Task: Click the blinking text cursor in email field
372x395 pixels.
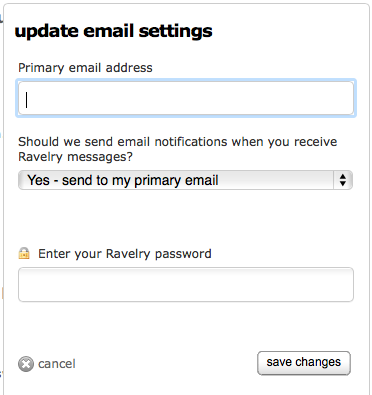Action: [27, 100]
